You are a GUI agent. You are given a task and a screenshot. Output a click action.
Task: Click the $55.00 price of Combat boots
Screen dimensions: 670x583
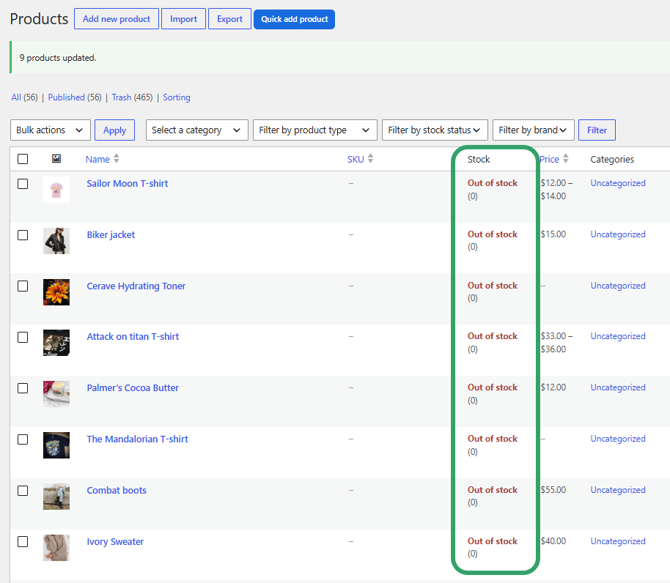click(x=553, y=490)
